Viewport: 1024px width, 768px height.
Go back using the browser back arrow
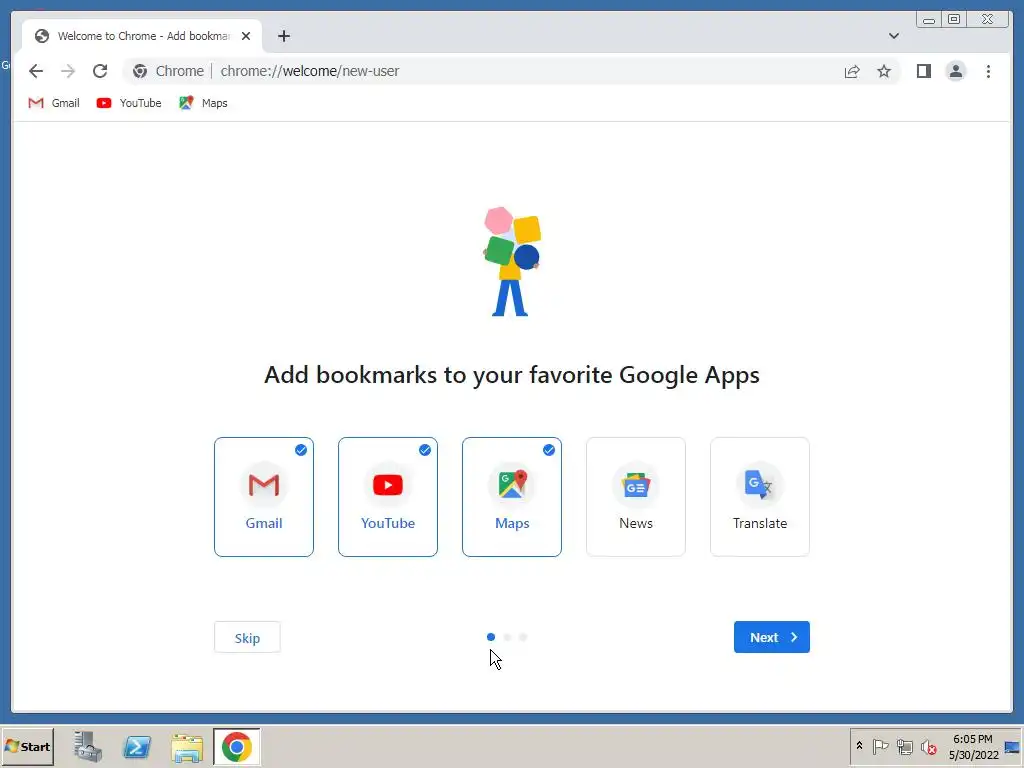[x=36, y=71]
